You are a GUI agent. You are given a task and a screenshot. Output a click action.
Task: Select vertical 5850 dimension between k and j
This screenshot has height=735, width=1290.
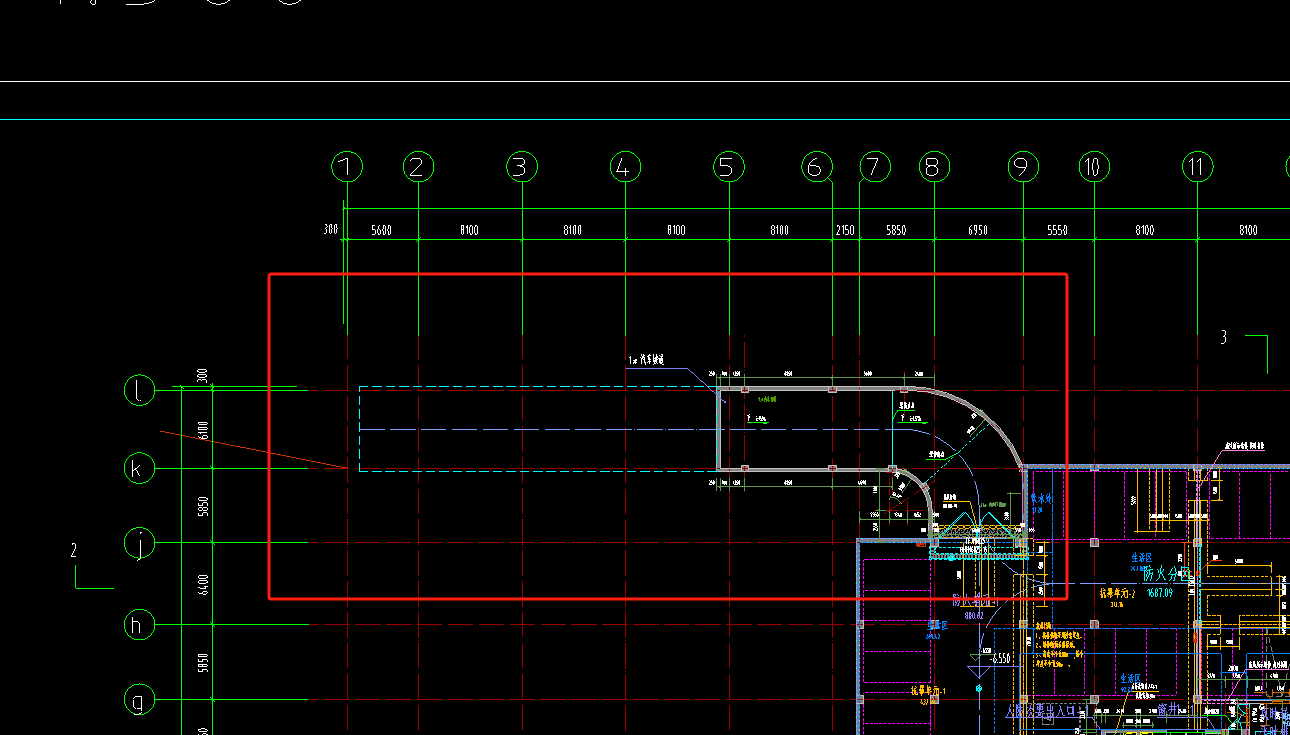[203, 506]
